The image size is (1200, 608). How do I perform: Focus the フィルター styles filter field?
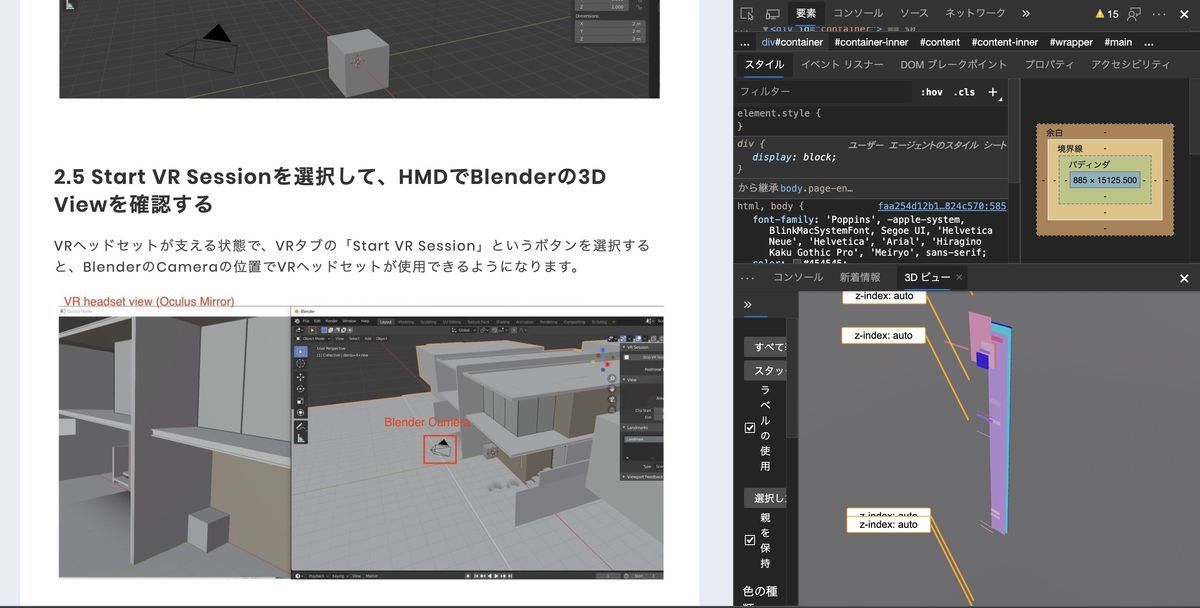(824, 92)
